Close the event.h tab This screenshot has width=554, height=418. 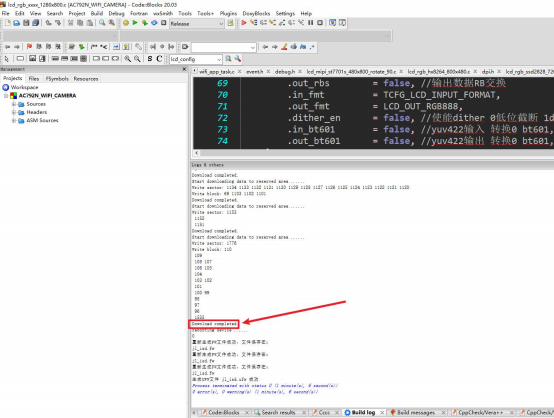[x=268, y=72]
